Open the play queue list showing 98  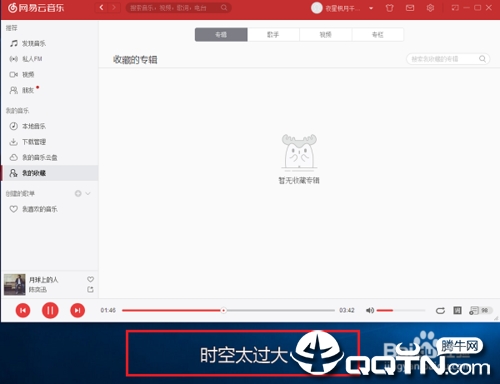click(x=480, y=310)
